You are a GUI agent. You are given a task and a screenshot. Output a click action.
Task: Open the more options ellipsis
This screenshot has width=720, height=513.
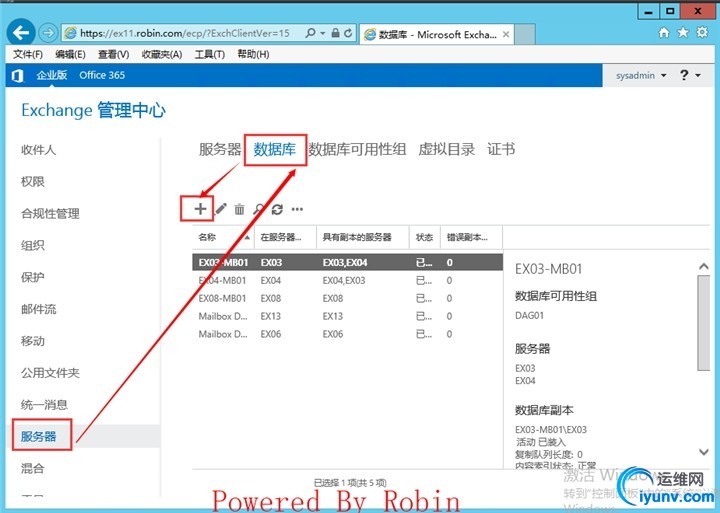tap(297, 209)
